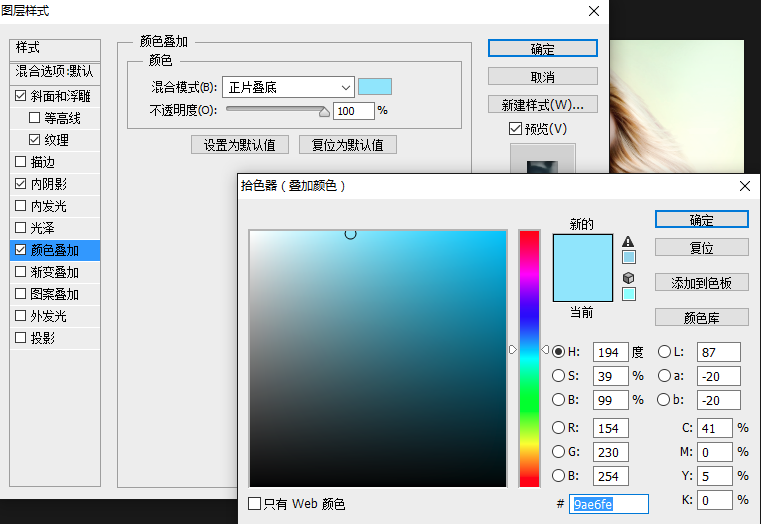
Task: Click the G value field showing 230
Action: (x=611, y=452)
